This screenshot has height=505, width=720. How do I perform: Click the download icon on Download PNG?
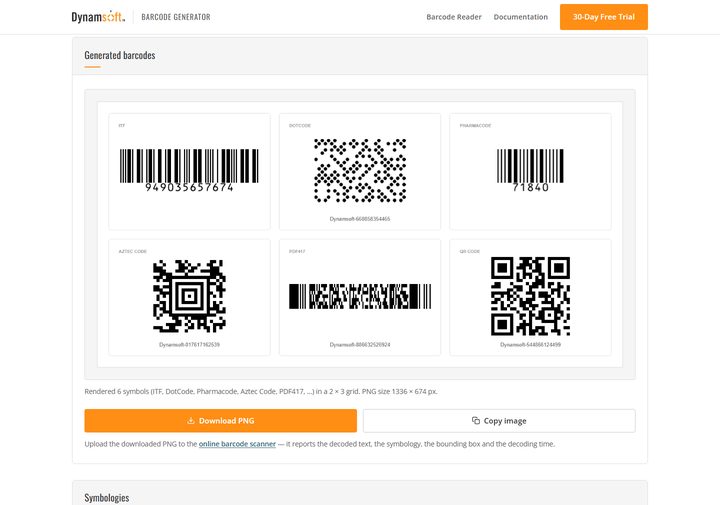coord(191,421)
